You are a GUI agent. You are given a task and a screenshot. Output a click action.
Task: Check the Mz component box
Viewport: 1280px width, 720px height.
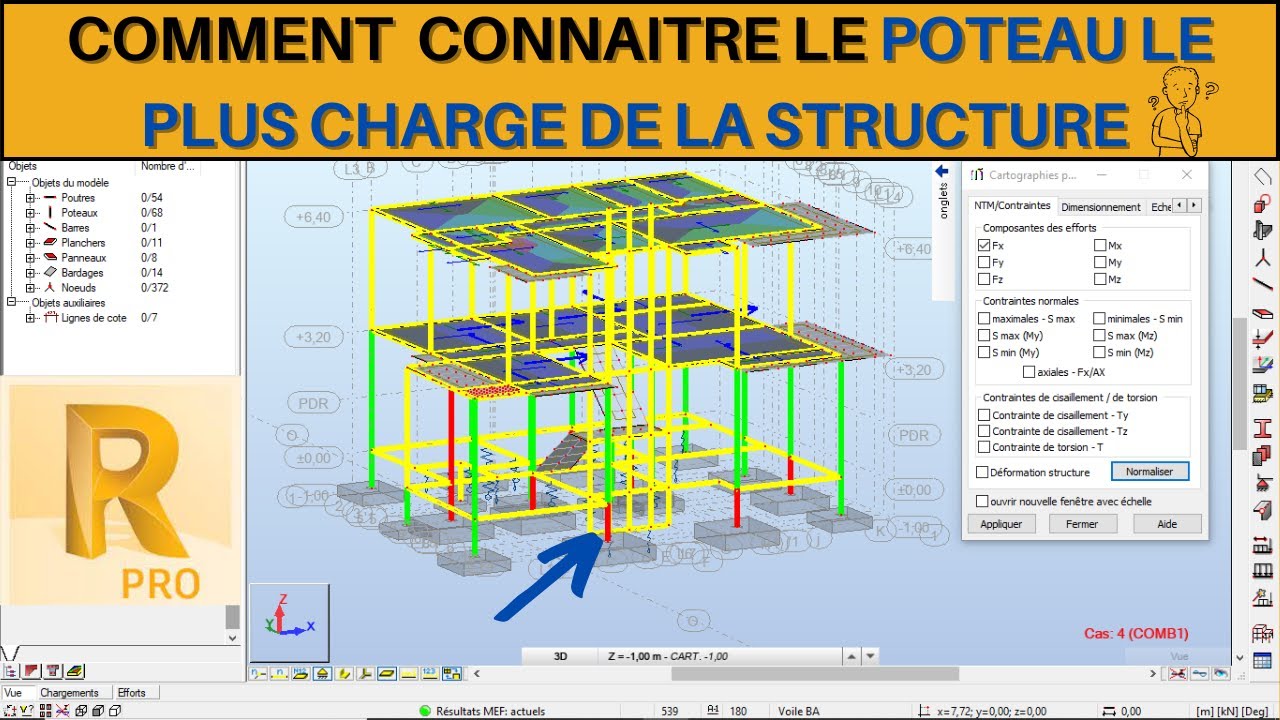tap(1100, 279)
